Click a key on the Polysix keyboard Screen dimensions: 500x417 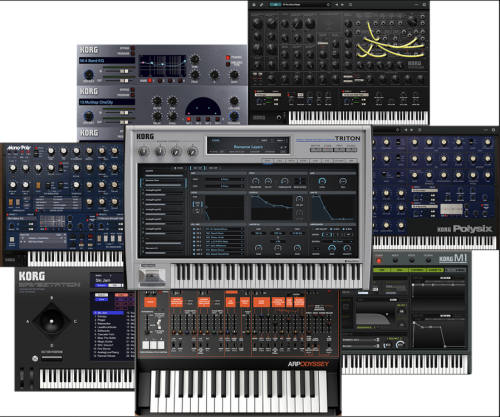(x=433, y=242)
